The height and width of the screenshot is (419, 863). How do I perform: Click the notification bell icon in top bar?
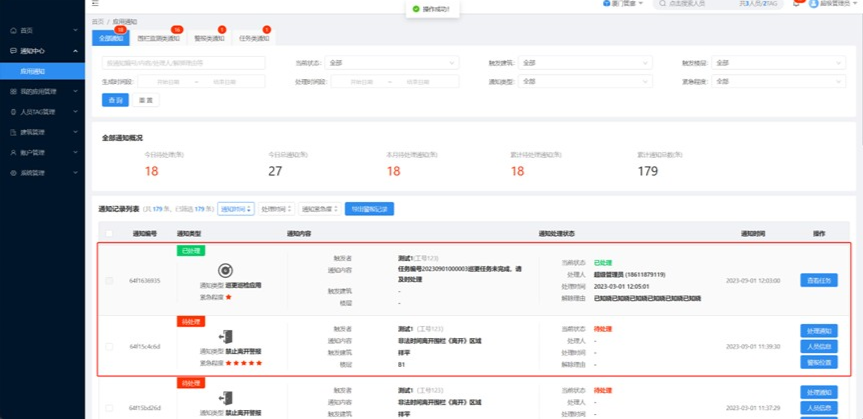click(x=796, y=5)
